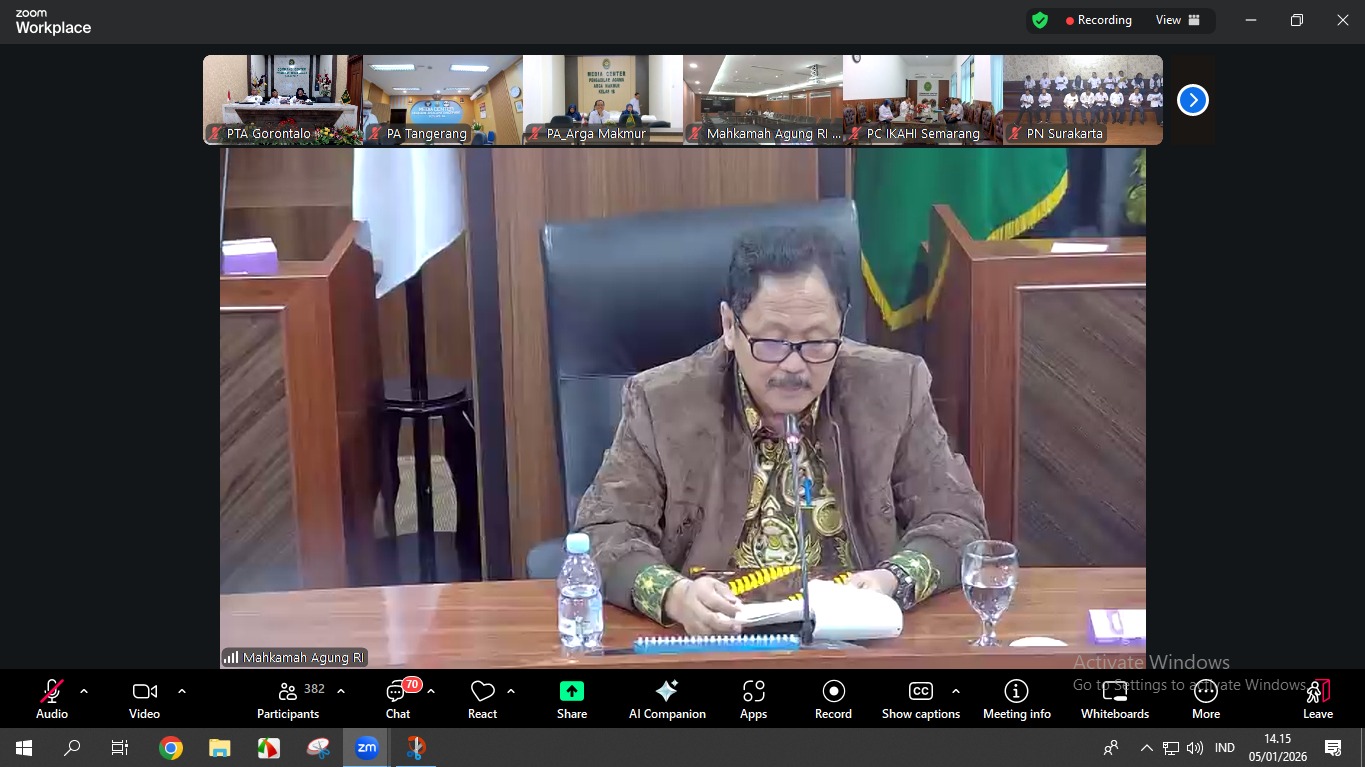Open the Apps icon in toolbar
The height and width of the screenshot is (767, 1365).
click(753, 699)
